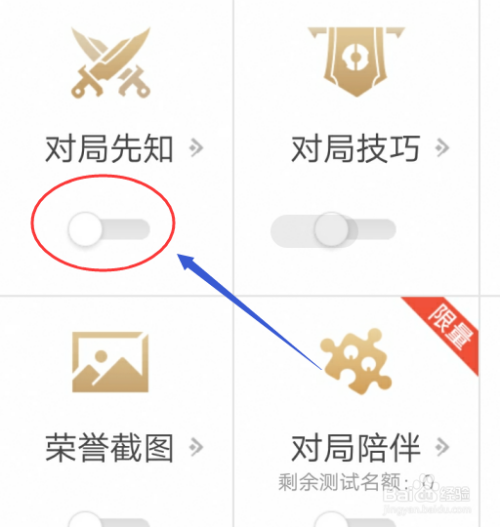
Task: Expand details via 荣誉截图 chevron arrow
Action: [x=196, y=447]
